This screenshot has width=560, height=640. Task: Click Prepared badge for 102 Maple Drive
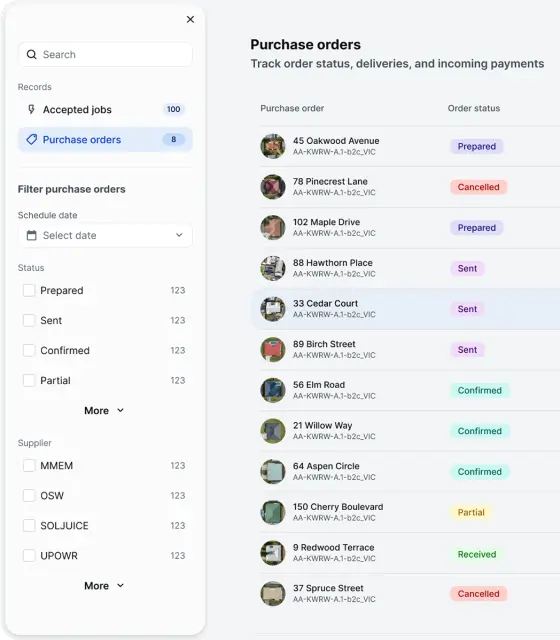tap(476, 227)
